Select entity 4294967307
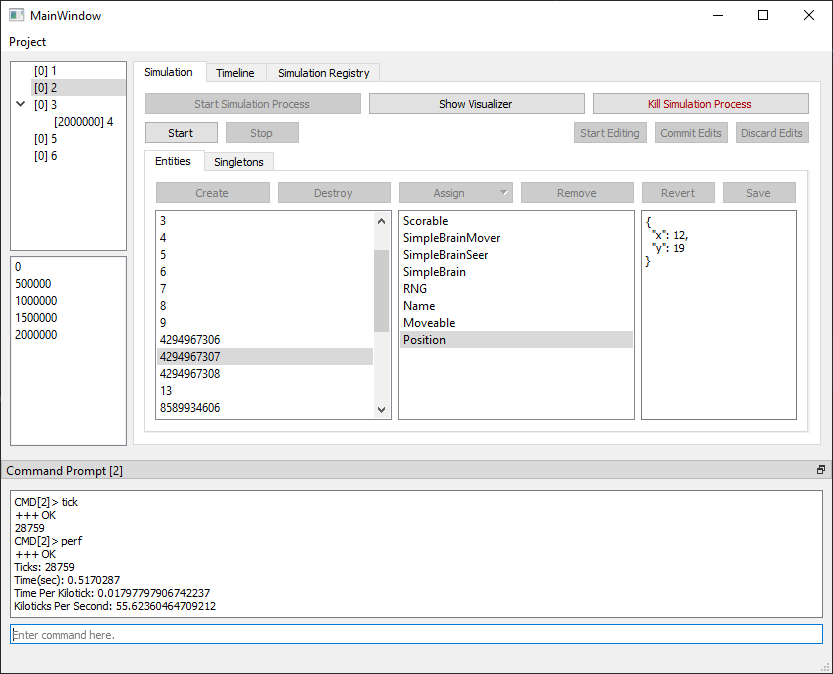The image size is (833, 674). pyautogui.click(x=265, y=356)
